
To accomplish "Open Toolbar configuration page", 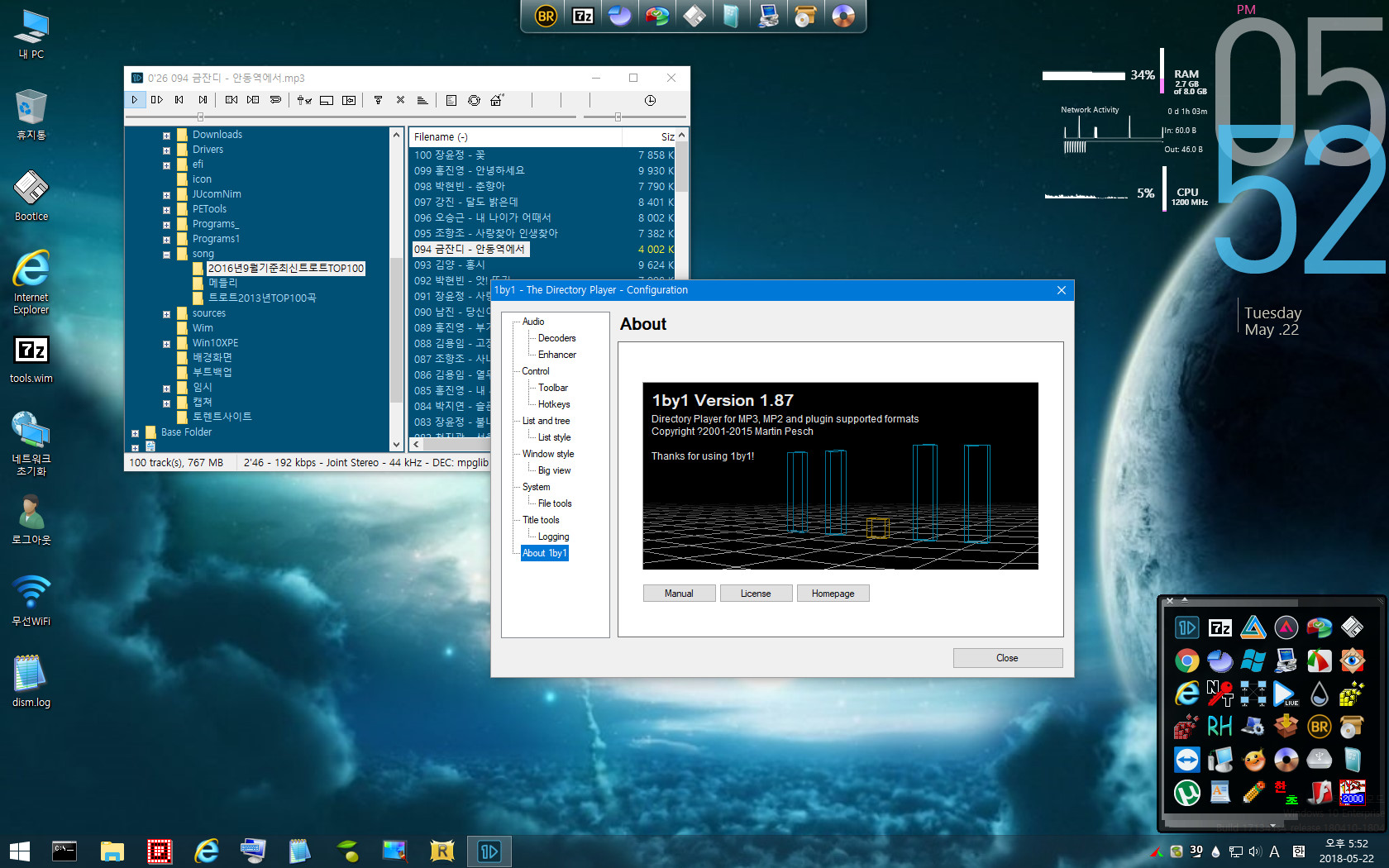I will click(x=552, y=388).
